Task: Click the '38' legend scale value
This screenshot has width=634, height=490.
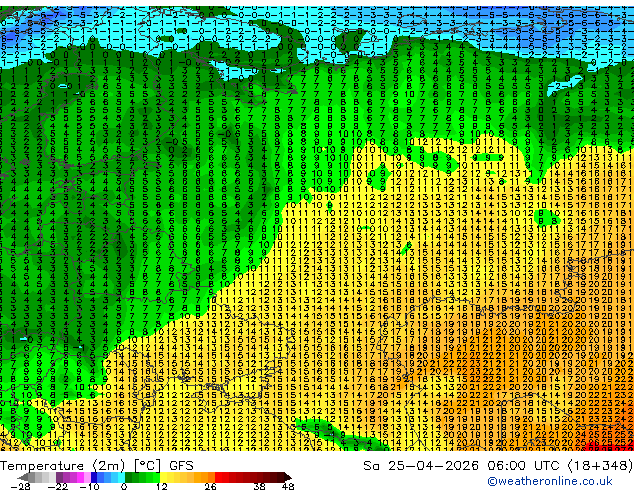Action: coord(260,486)
